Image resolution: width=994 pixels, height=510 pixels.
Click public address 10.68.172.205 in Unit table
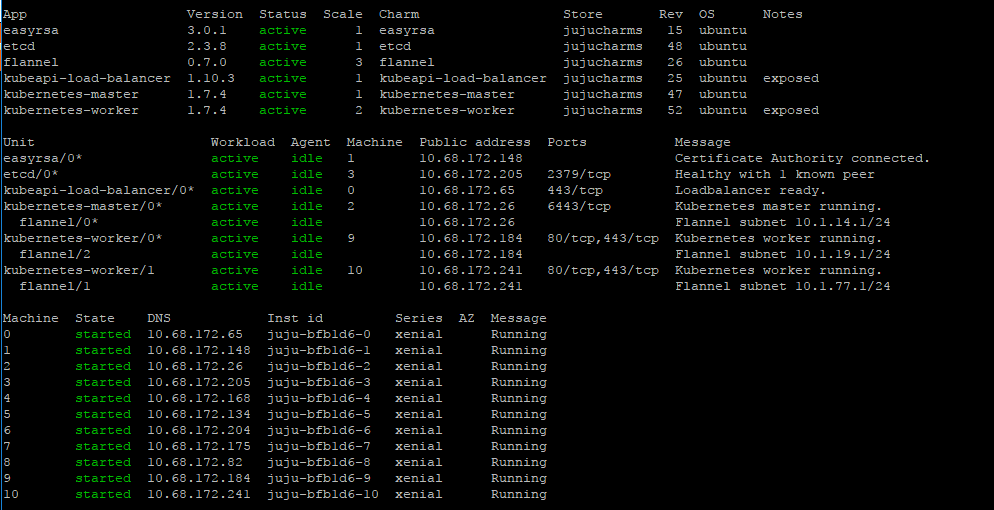tap(471, 174)
